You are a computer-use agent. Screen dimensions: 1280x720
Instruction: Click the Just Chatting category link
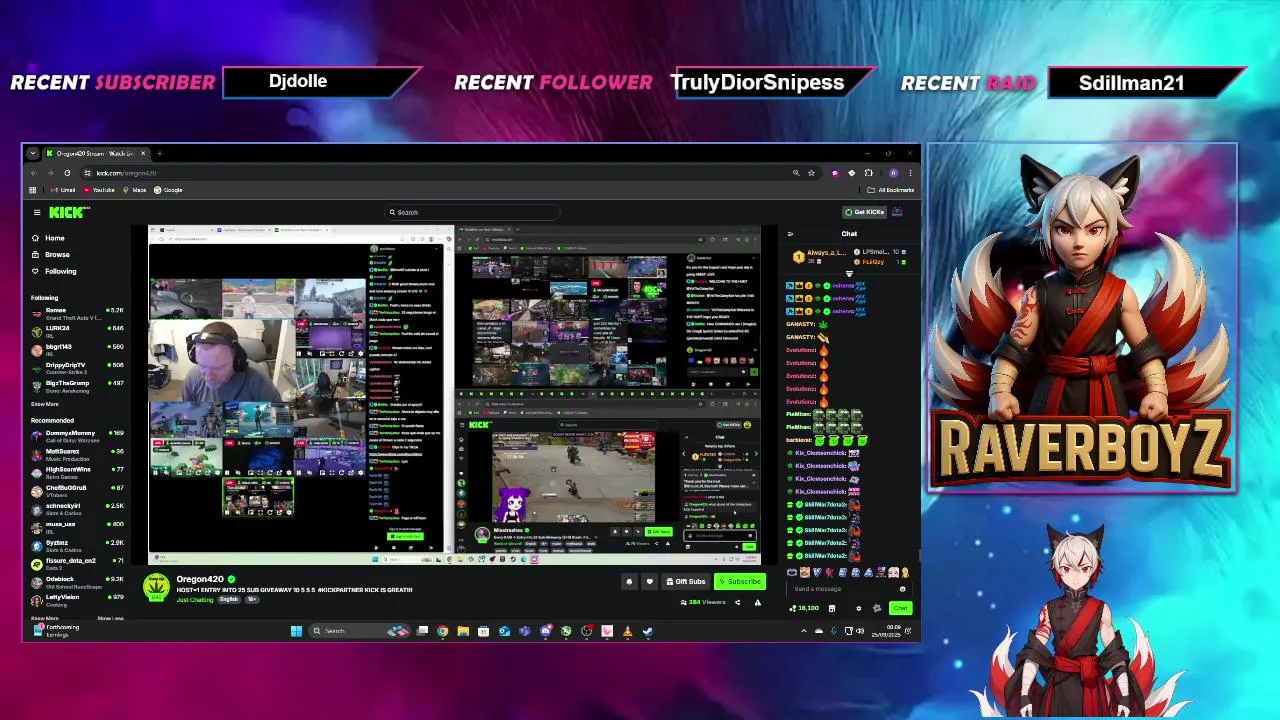click(193, 599)
